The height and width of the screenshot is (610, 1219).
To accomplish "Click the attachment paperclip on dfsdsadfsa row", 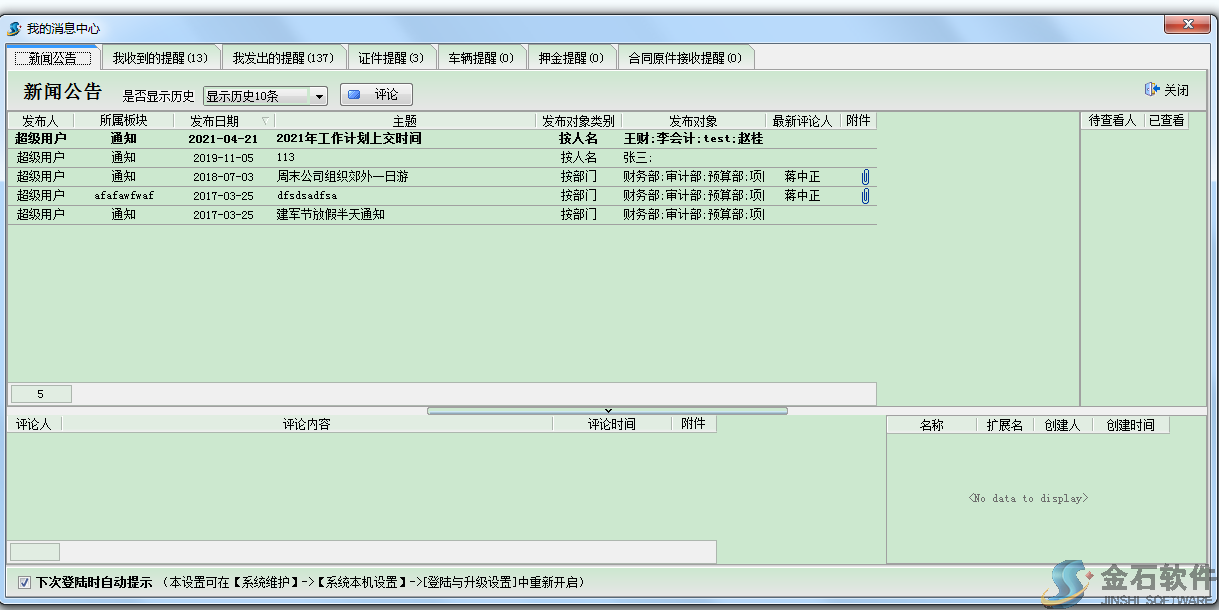I will (x=864, y=195).
